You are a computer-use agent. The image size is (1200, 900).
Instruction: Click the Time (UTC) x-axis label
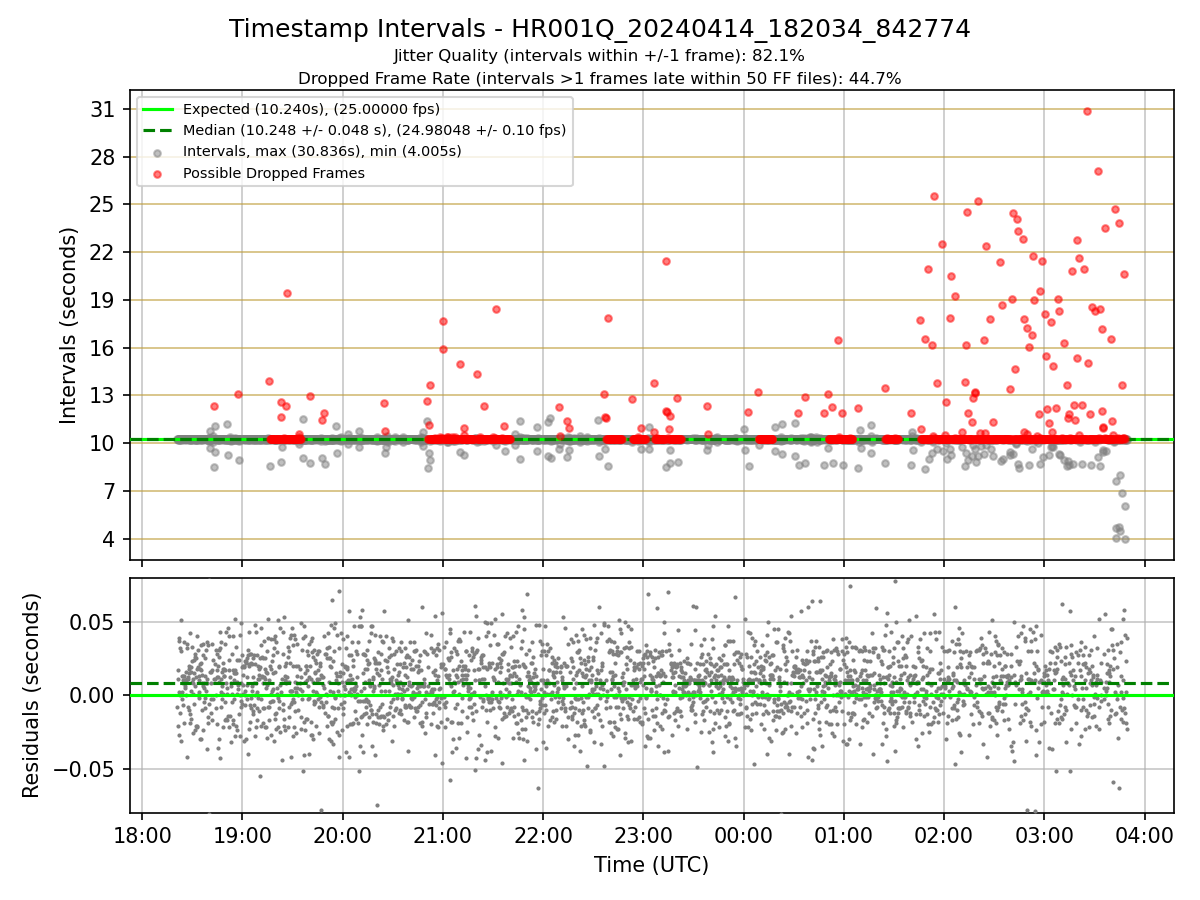(651, 864)
